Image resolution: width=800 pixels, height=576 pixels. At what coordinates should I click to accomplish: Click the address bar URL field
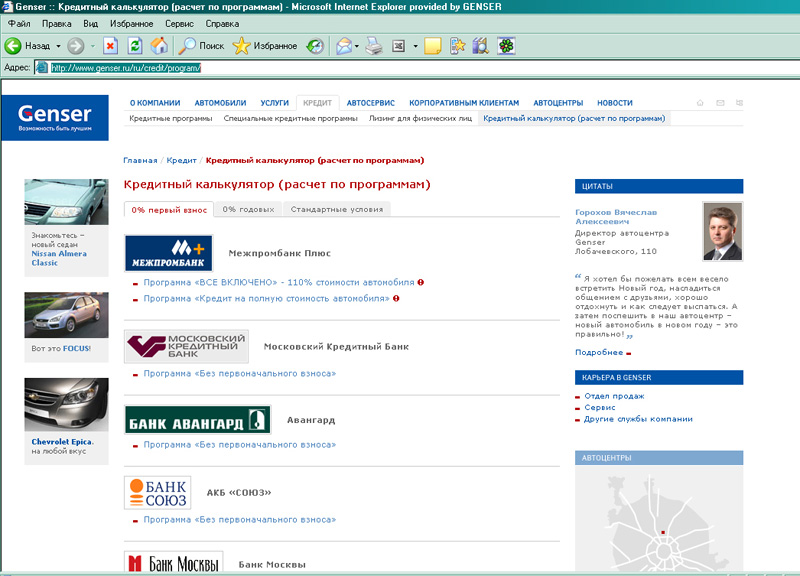point(416,67)
